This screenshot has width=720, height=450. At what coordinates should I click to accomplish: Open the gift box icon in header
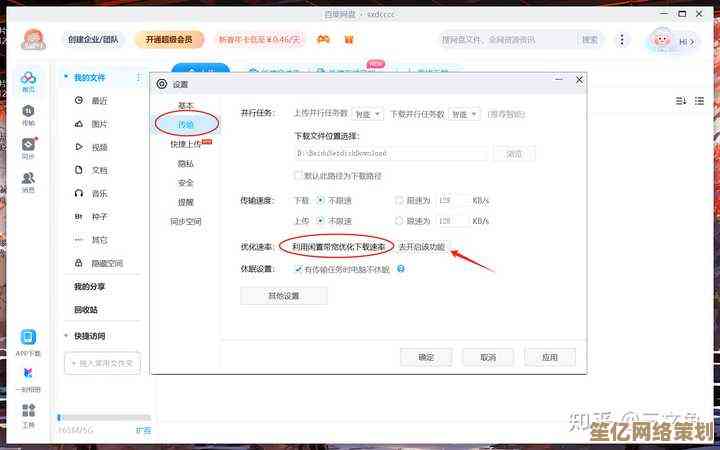[x=349, y=40]
